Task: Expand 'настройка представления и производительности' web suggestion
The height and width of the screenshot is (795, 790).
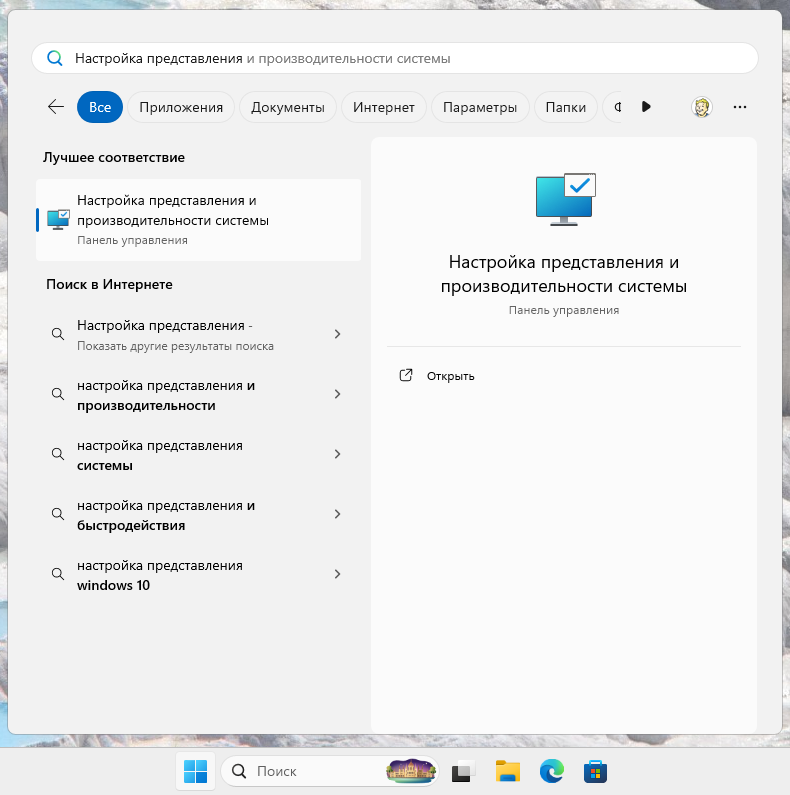Action: click(338, 395)
